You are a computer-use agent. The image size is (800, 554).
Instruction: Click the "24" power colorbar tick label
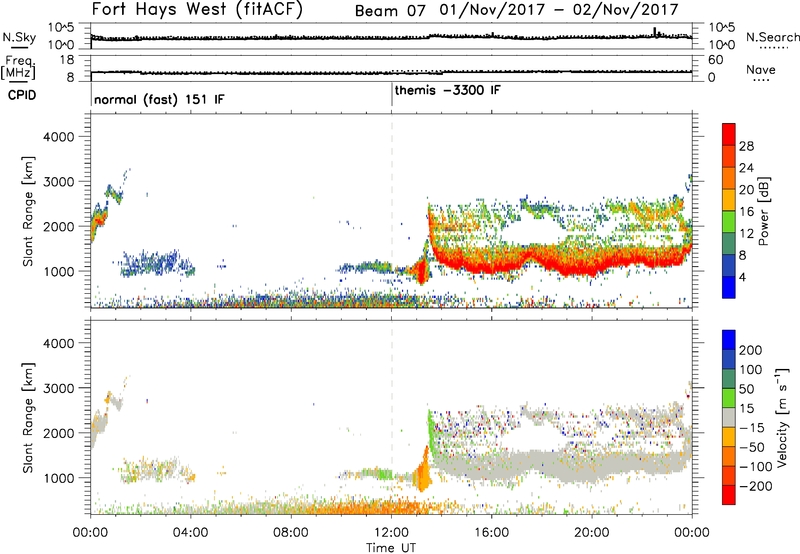pos(746,168)
